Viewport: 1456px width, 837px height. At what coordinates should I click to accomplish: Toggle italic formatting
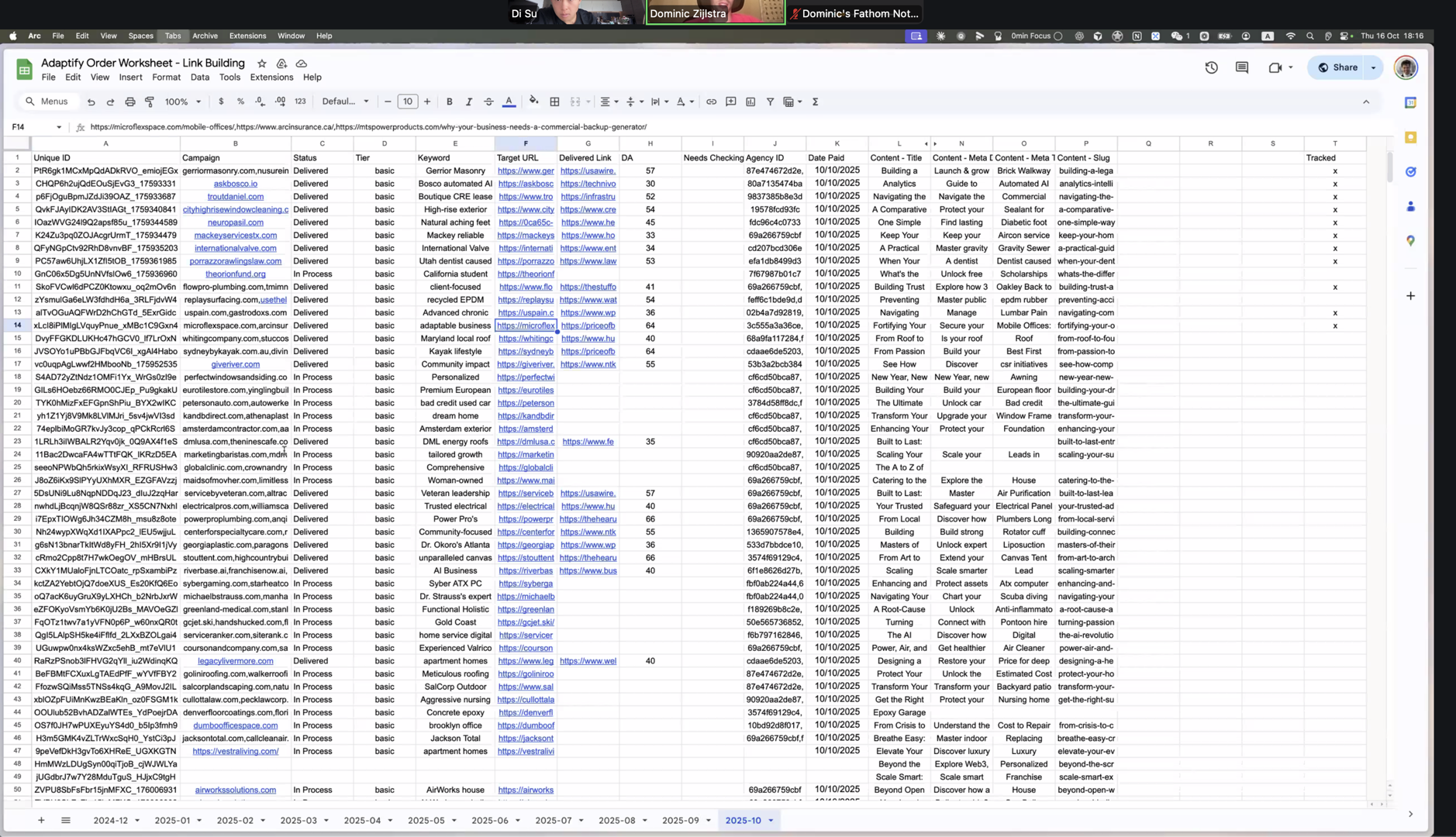click(468, 102)
